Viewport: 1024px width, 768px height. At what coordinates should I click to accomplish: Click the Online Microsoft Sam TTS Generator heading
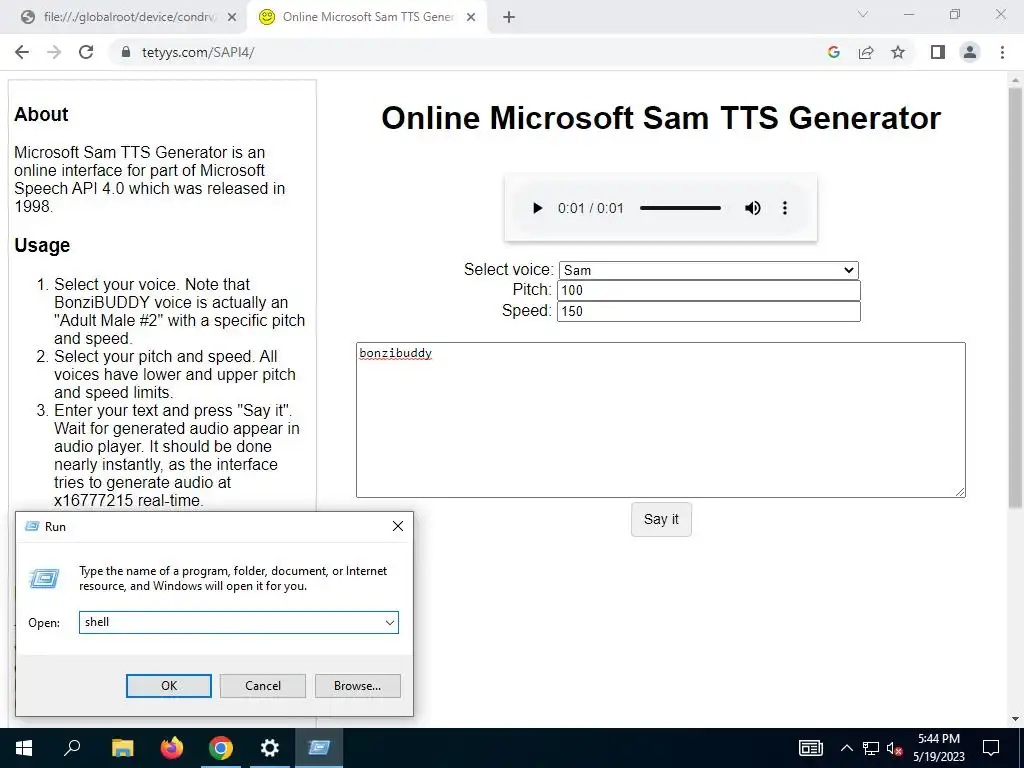(661, 118)
